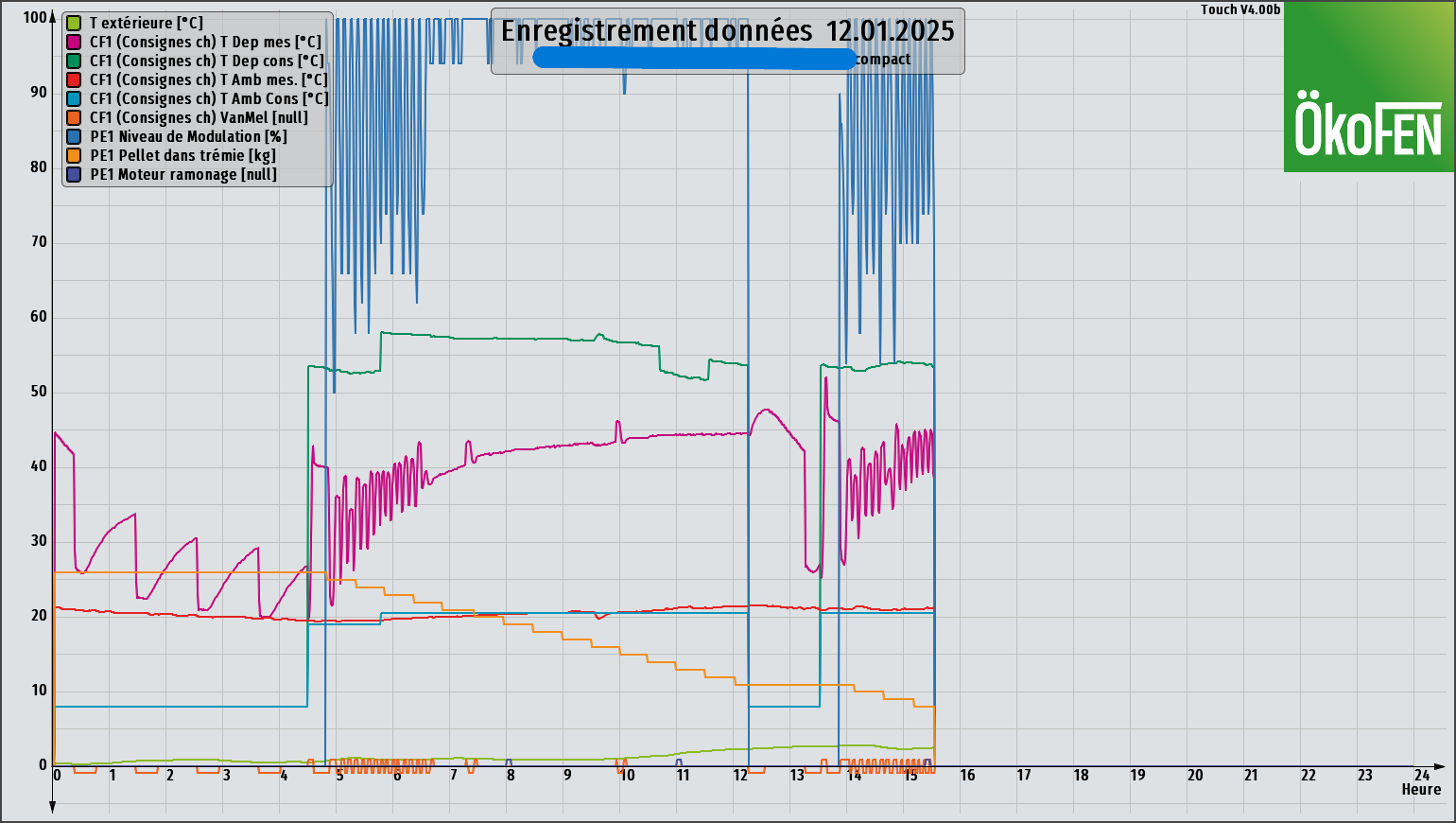Screen dimensions: 1456x823
Task: Click the Heure axis label
Action: [1421, 790]
